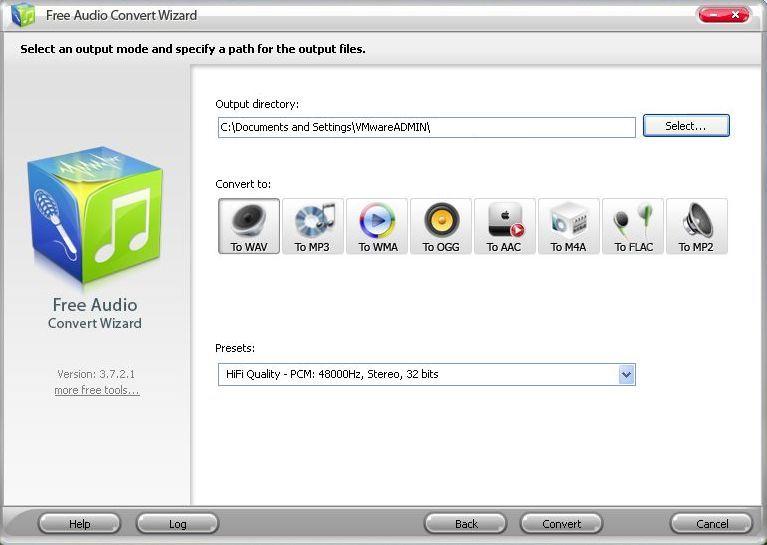Click the 'Presets:' label
The height and width of the screenshot is (545, 767).
pyautogui.click(x=235, y=348)
